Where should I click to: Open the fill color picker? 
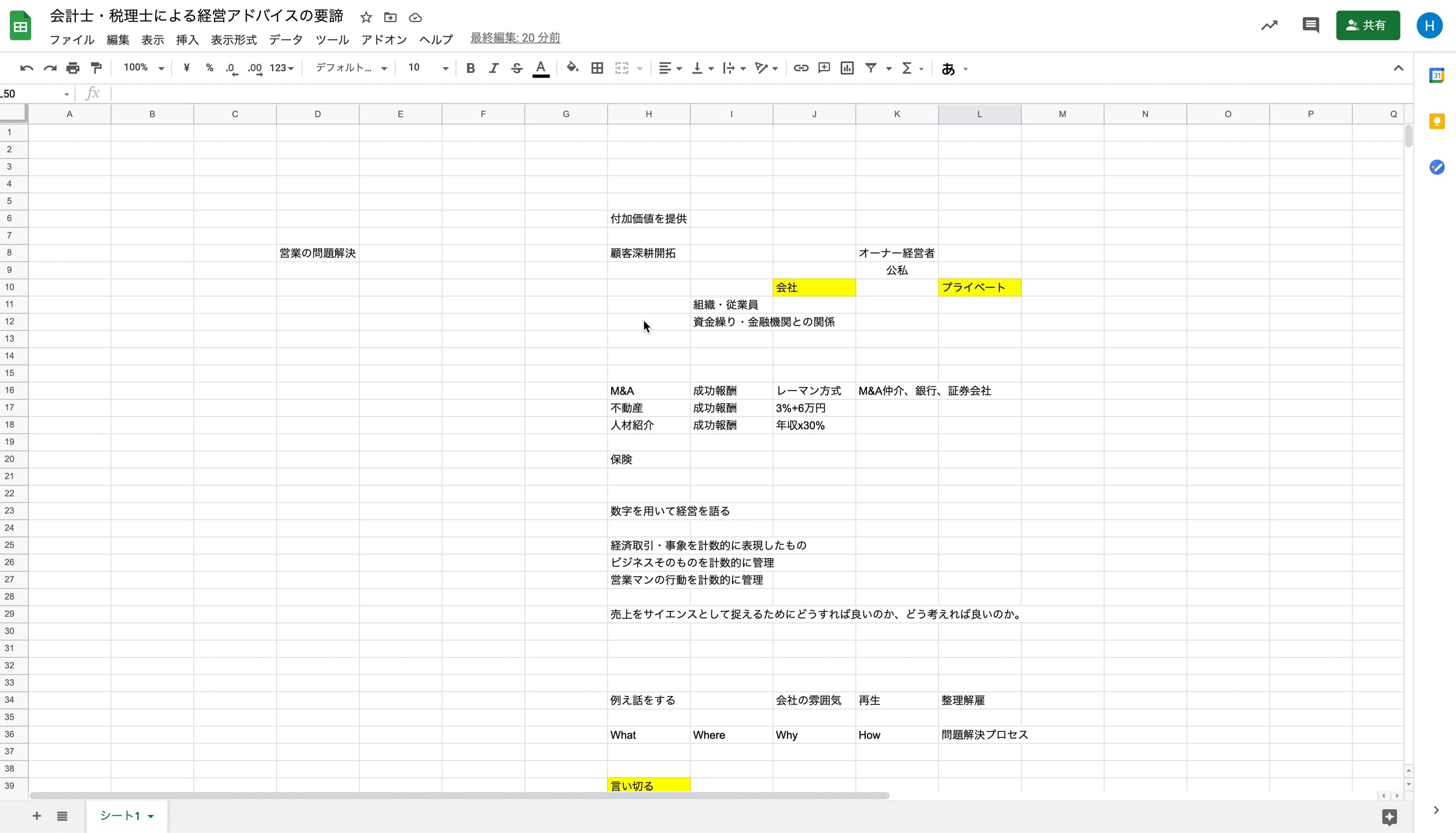pyautogui.click(x=572, y=68)
